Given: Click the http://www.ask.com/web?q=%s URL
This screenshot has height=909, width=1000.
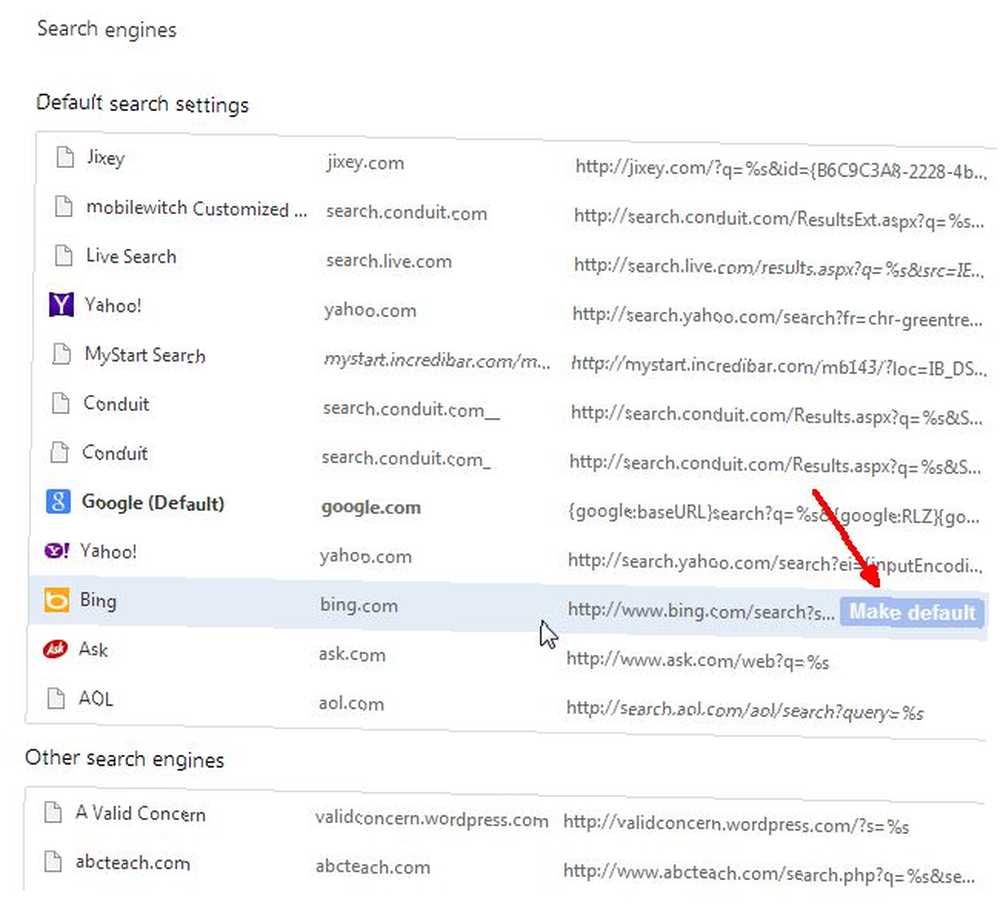Looking at the screenshot, I should click(x=698, y=661).
